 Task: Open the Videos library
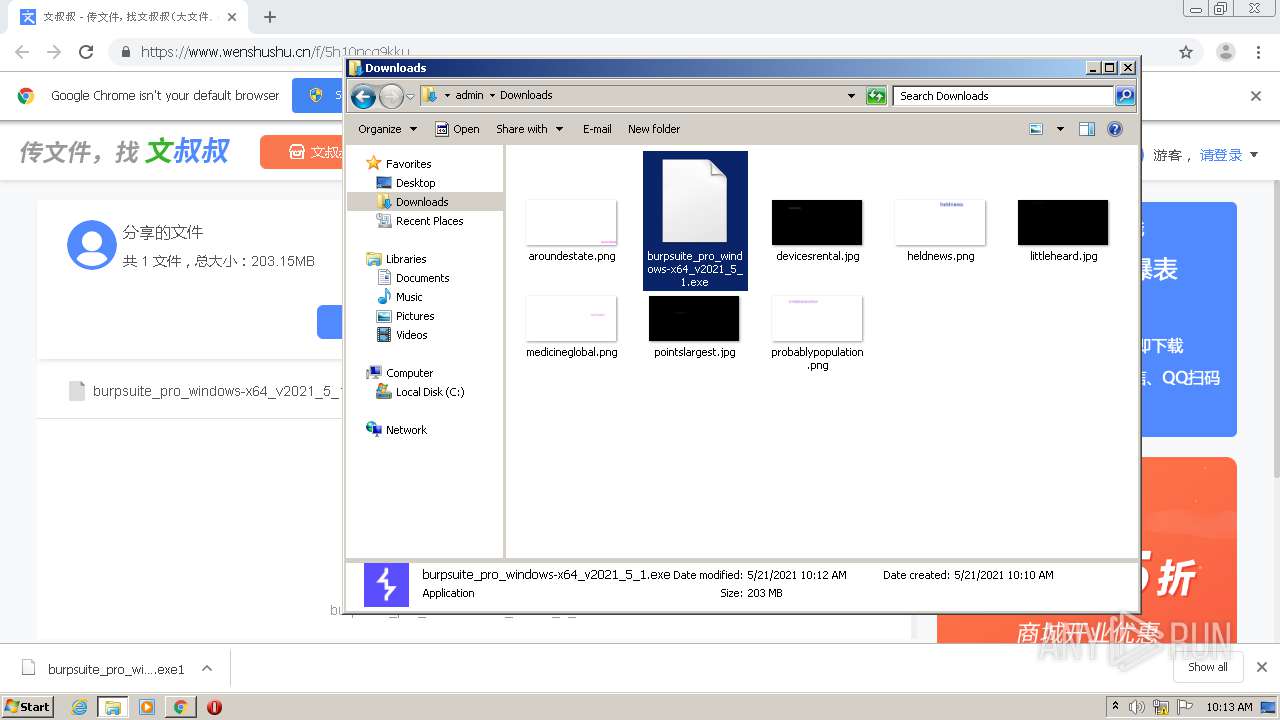click(411, 335)
